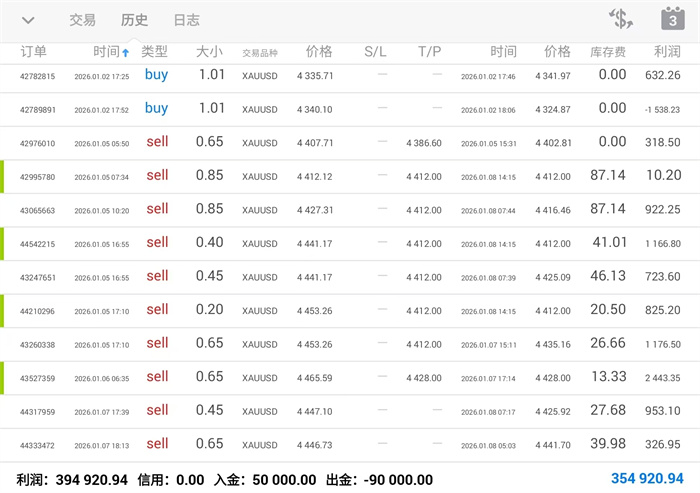Open the calendar date range icon

pyautogui.click(x=673, y=19)
